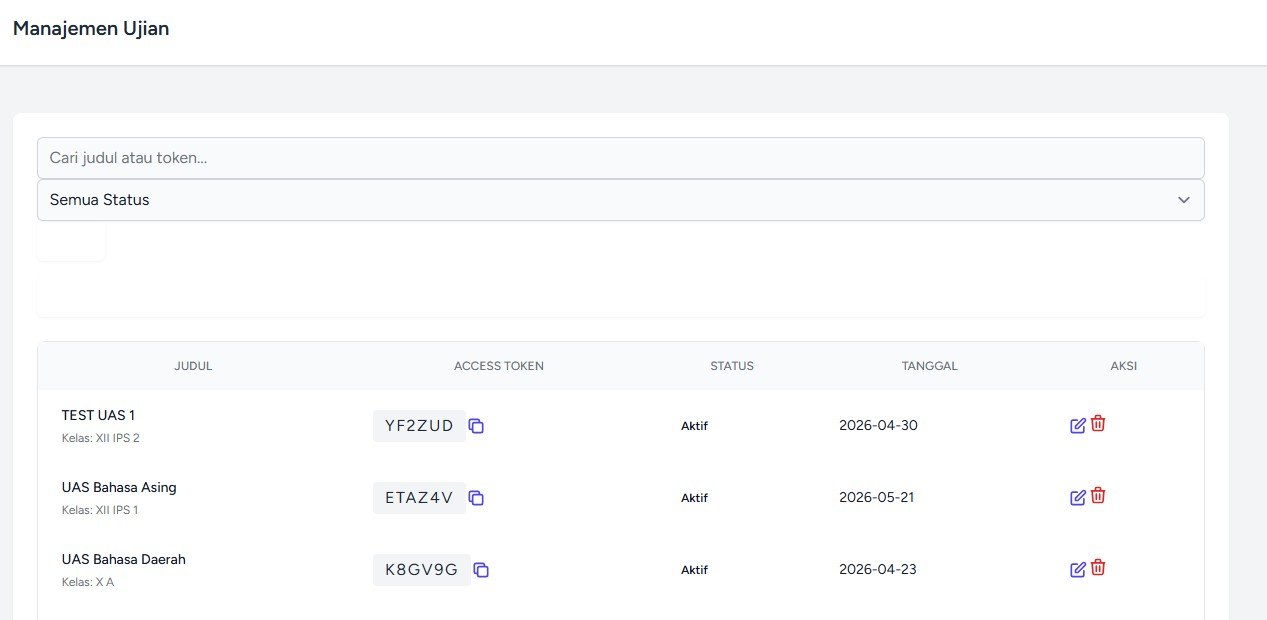Viewport: 1267px width, 620px height.
Task: Copy the ETAZ4V access token
Action: point(477,498)
